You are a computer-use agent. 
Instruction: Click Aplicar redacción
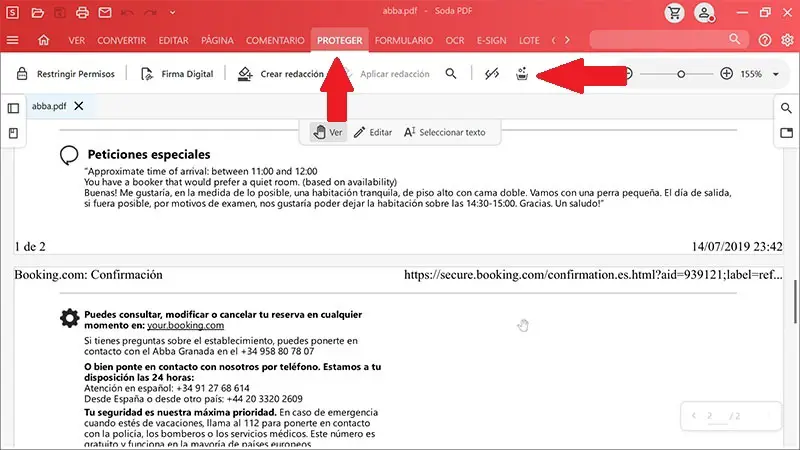coord(394,74)
